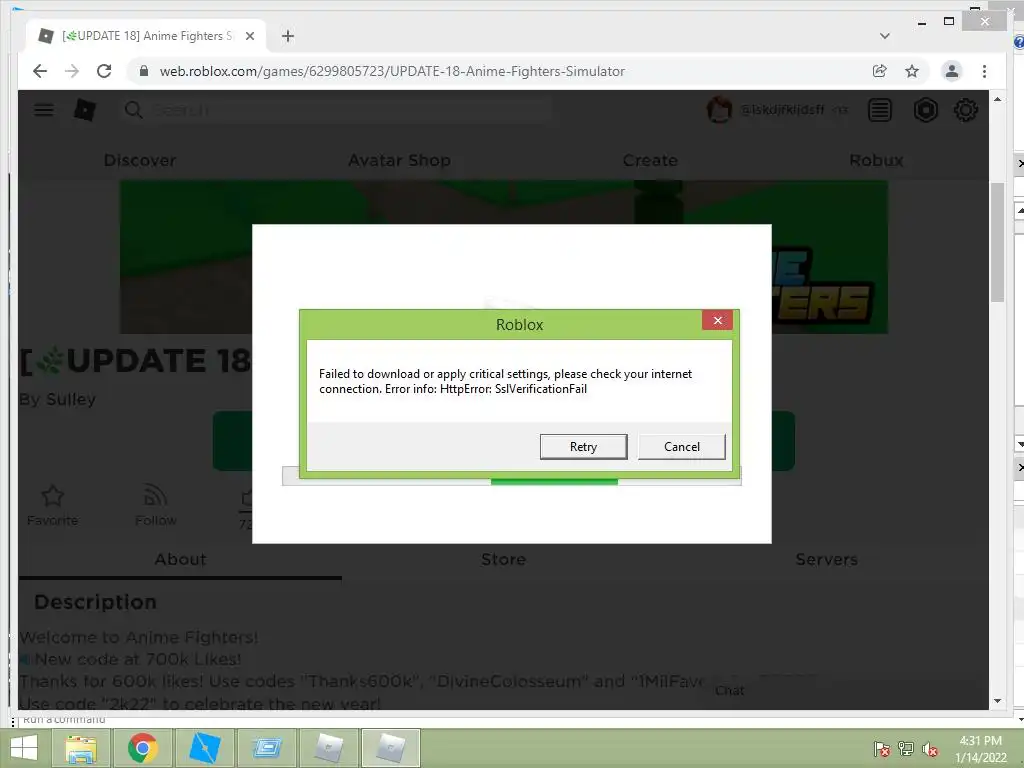Screen dimensions: 1024x768
Task: Open File Explorer from the taskbar
Action: pos(80,748)
